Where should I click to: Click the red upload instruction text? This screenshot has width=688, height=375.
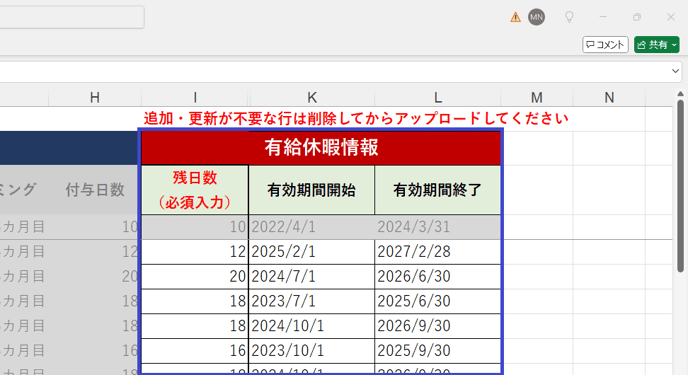point(356,118)
